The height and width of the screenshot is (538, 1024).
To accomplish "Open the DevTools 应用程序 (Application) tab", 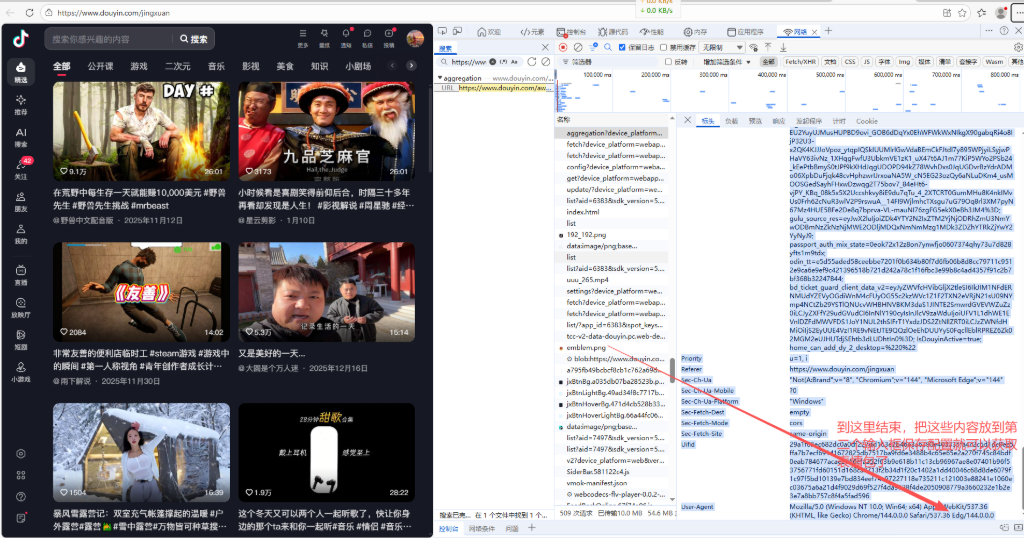I will pos(746,31).
